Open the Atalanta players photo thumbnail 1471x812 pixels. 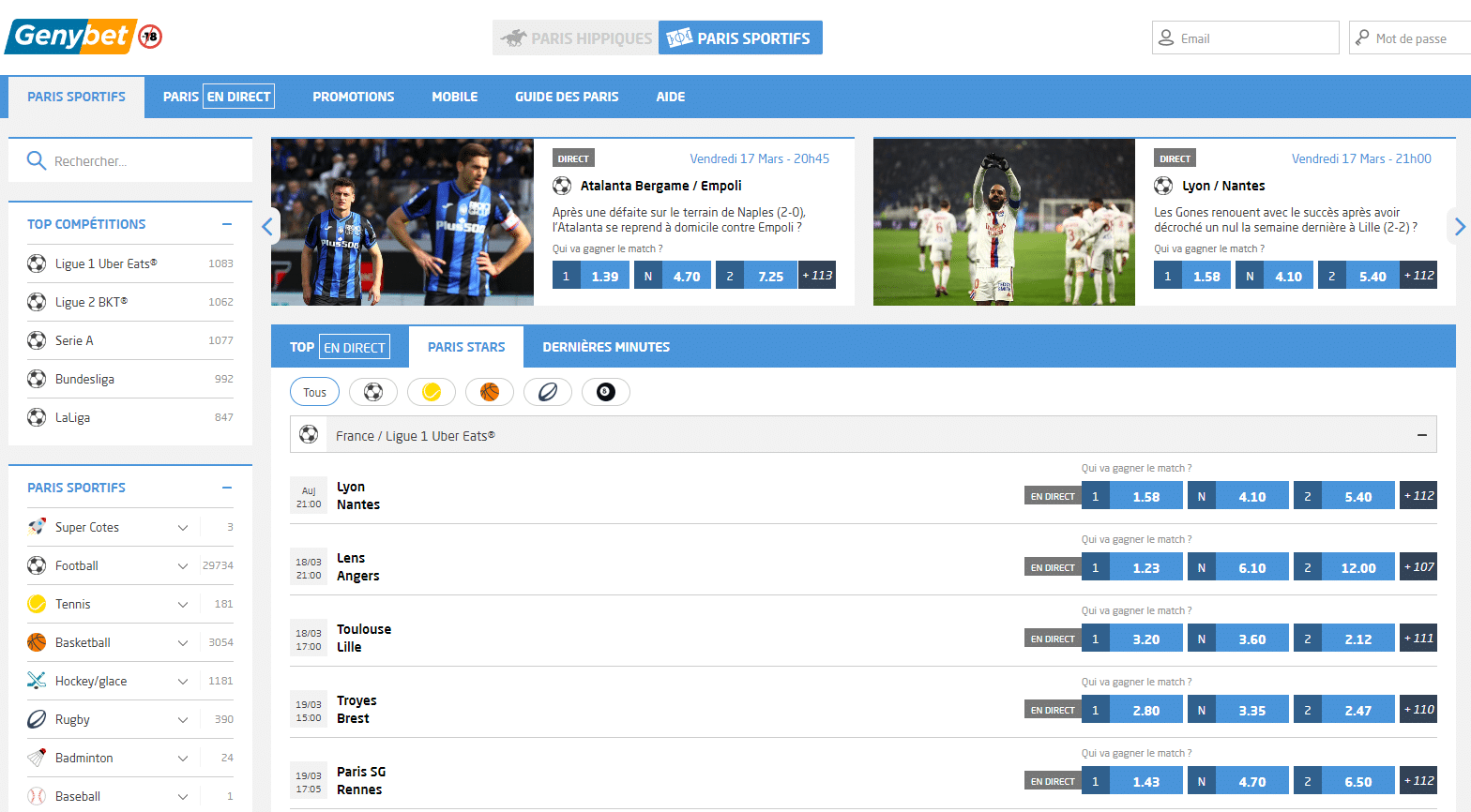[402, 222]
